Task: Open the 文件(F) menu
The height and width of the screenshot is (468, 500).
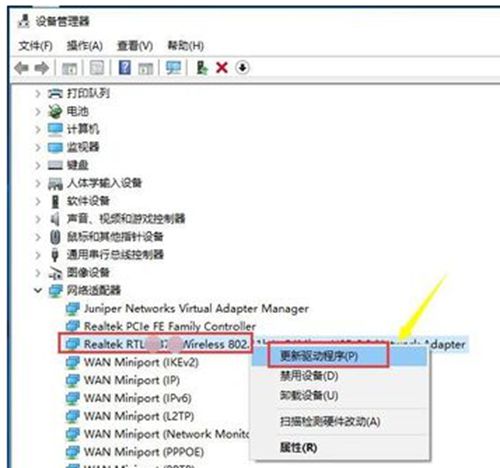Action: 36,46
